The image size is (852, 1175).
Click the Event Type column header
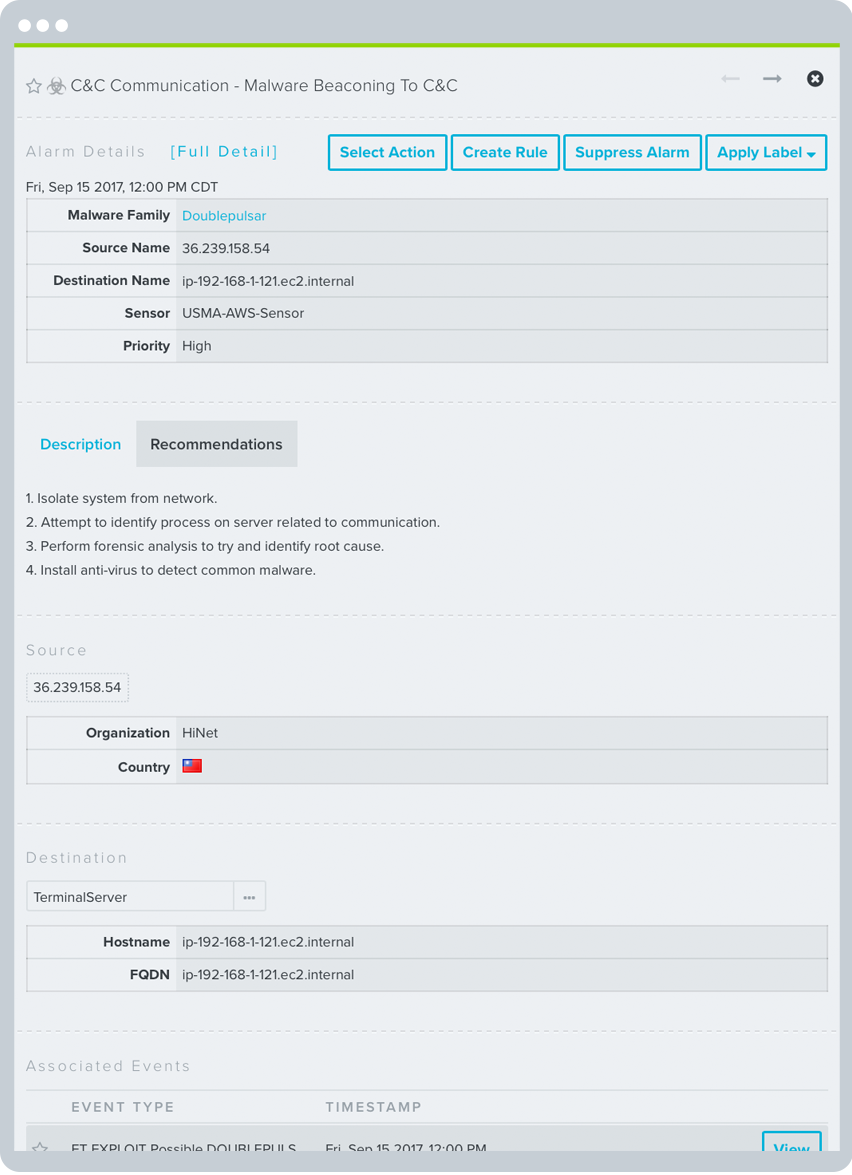click(x=123, y=1107)
